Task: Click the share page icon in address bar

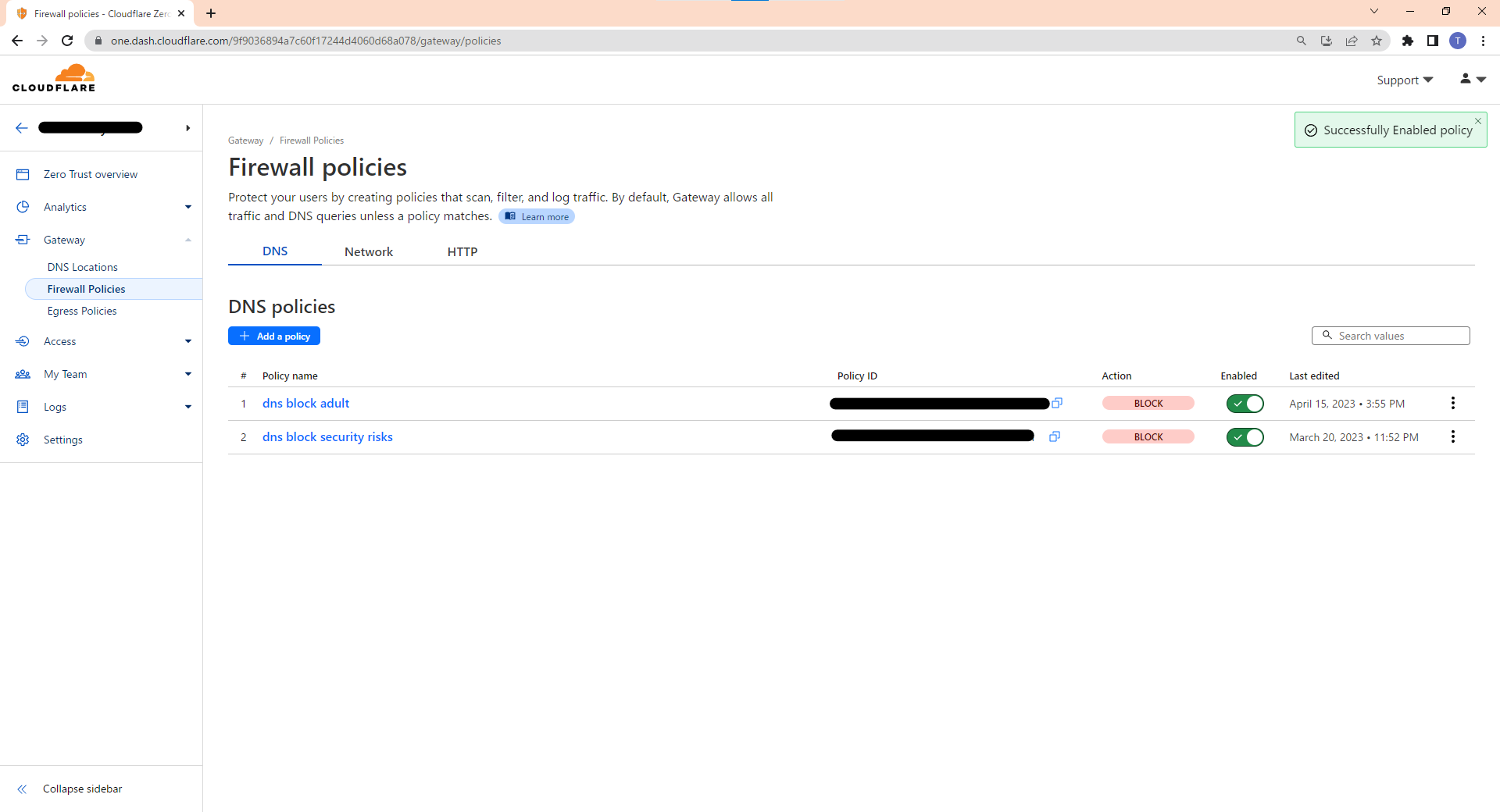Action: pos(1352,41)
